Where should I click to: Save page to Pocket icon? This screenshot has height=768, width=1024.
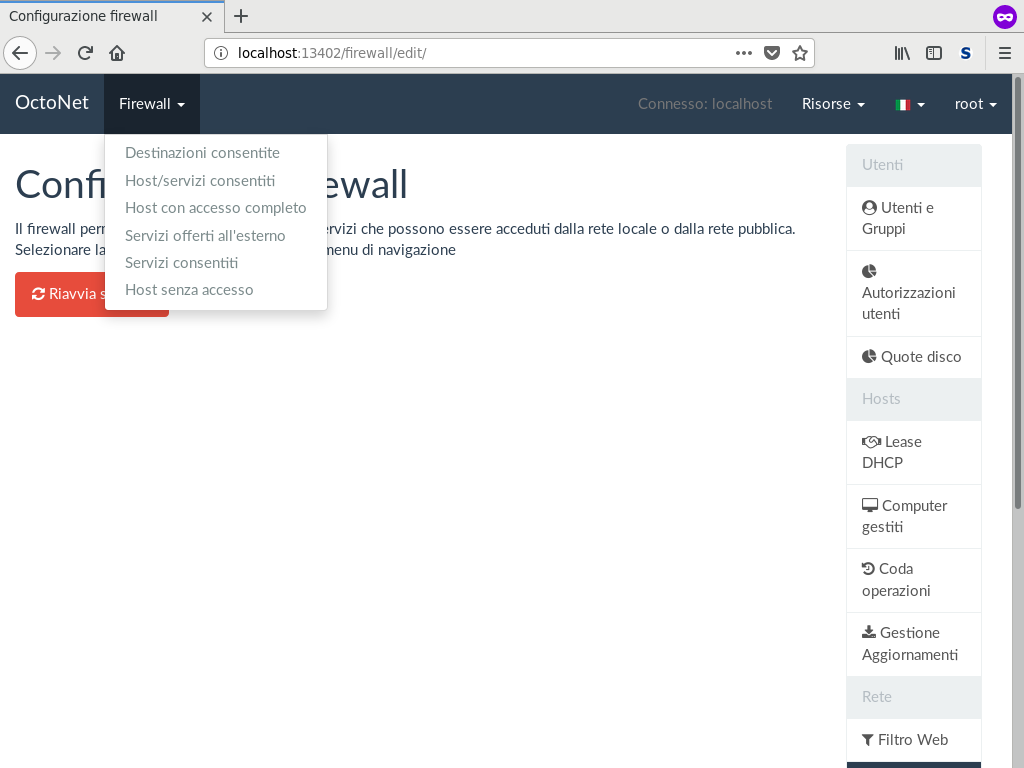[772, 53]
